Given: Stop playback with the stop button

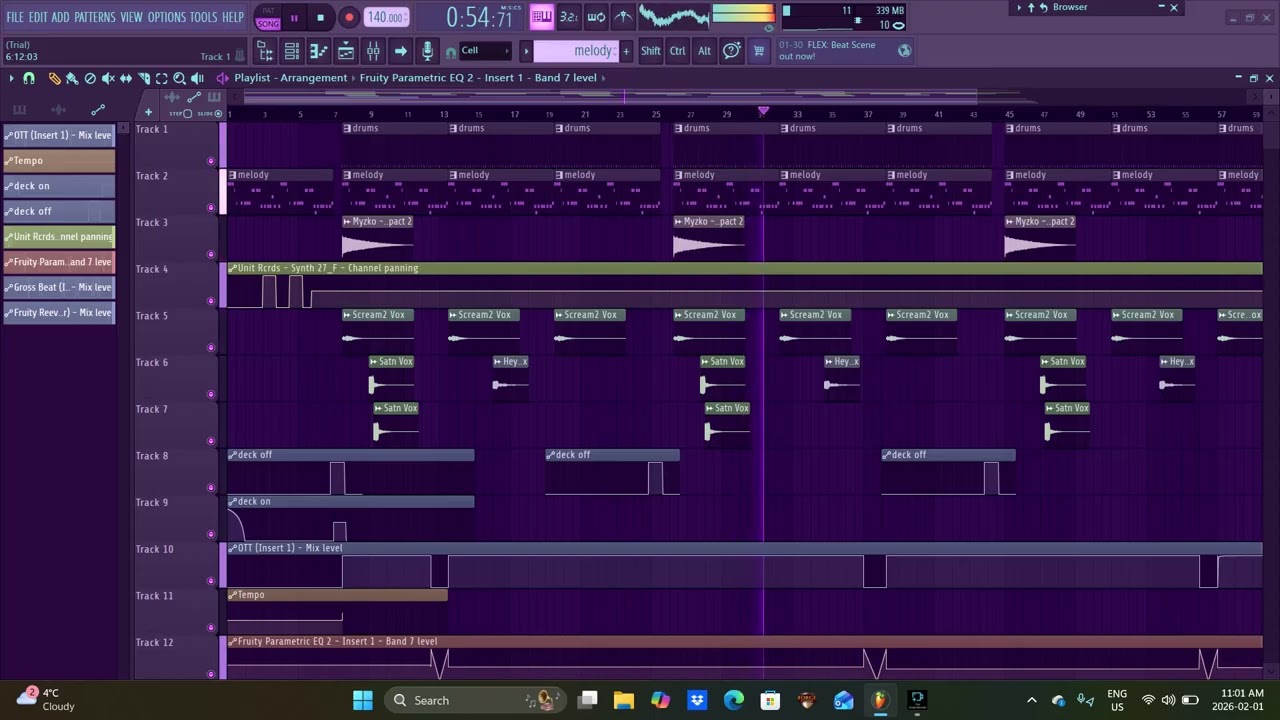Looking at the screenshot, I should 320,17.
